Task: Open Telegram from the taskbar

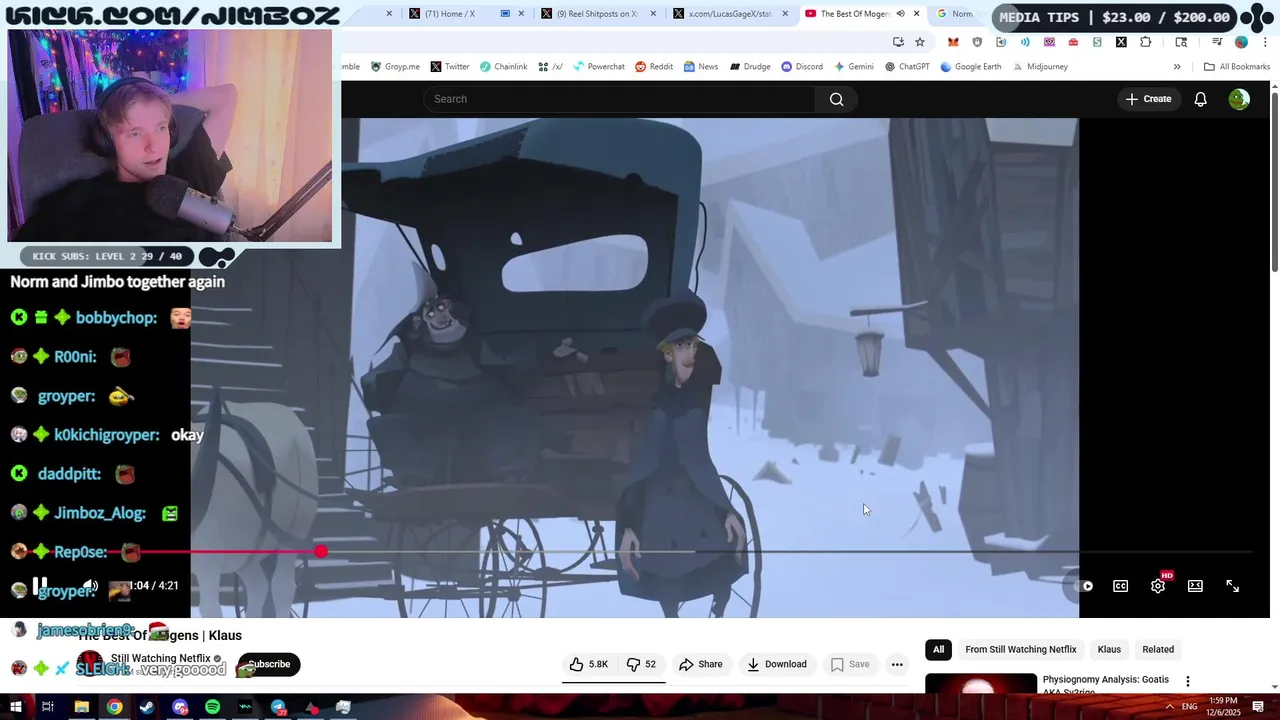Action: tap(278, 707)
